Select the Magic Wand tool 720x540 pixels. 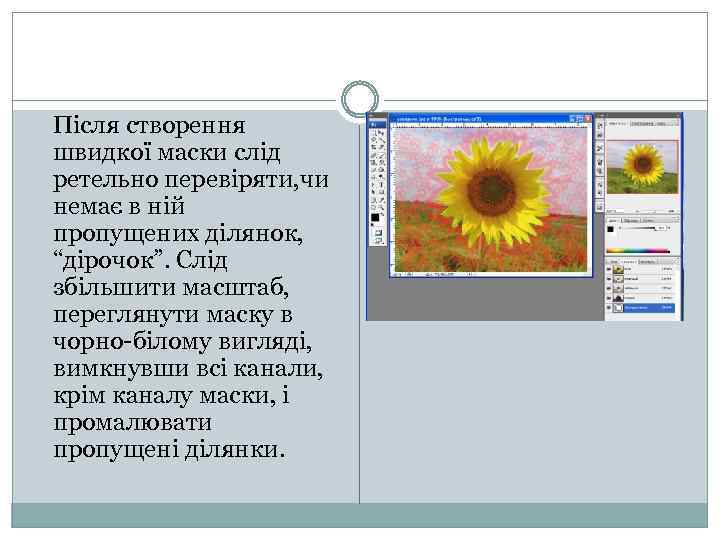381,140
